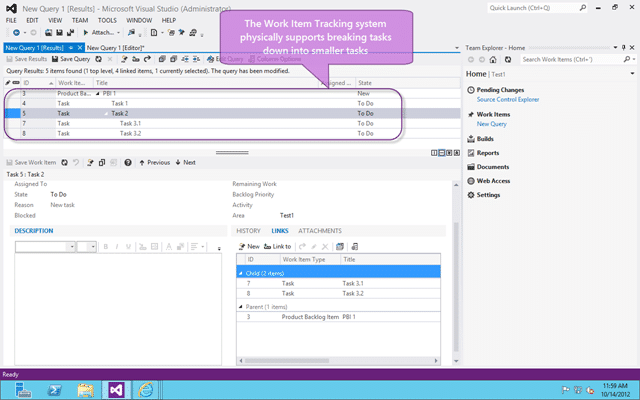Screen dimensions: 640x400
Task: Click Save Query in results toolbar
Action: point(71,59)
